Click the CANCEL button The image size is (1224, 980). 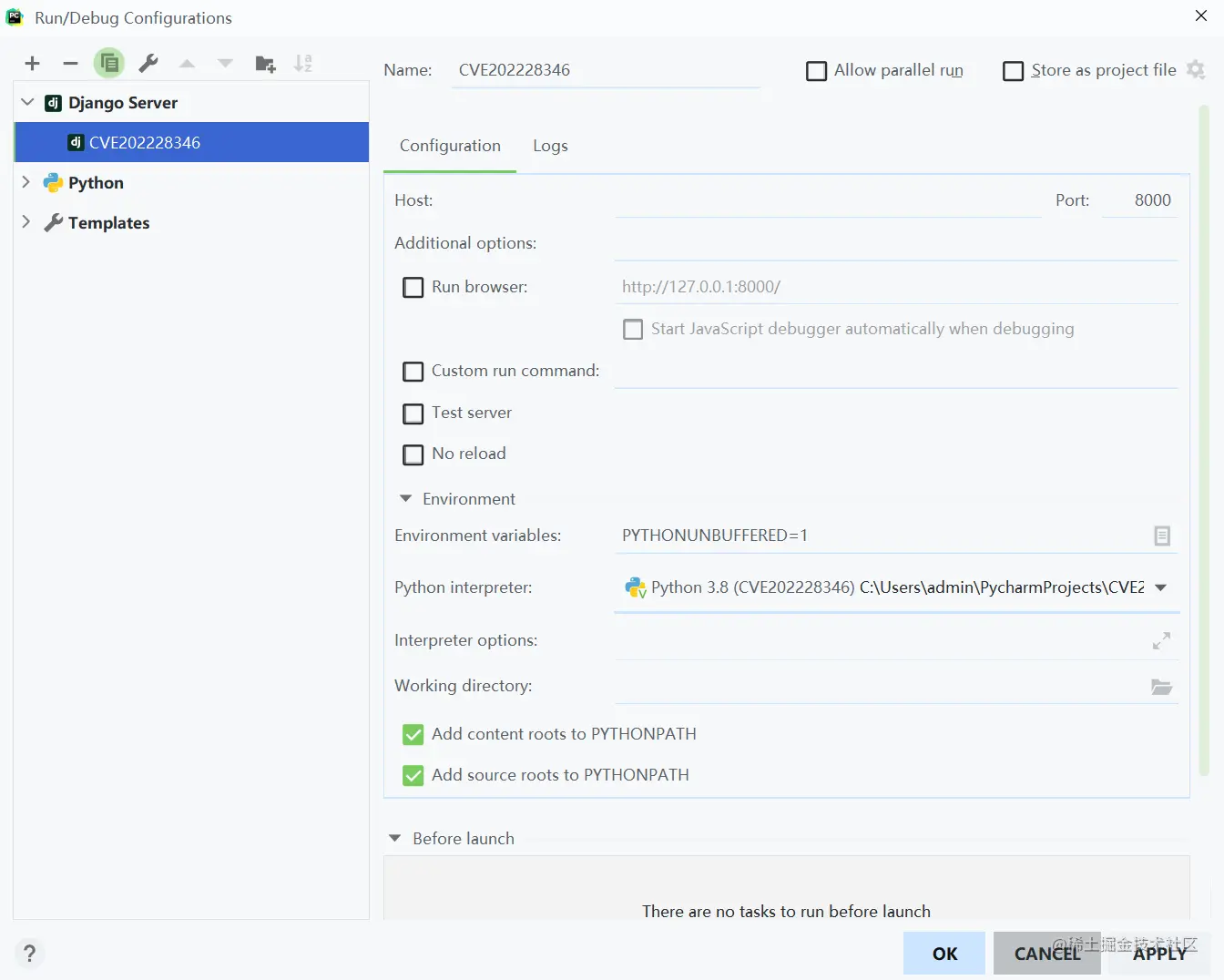click(1047, 954)
